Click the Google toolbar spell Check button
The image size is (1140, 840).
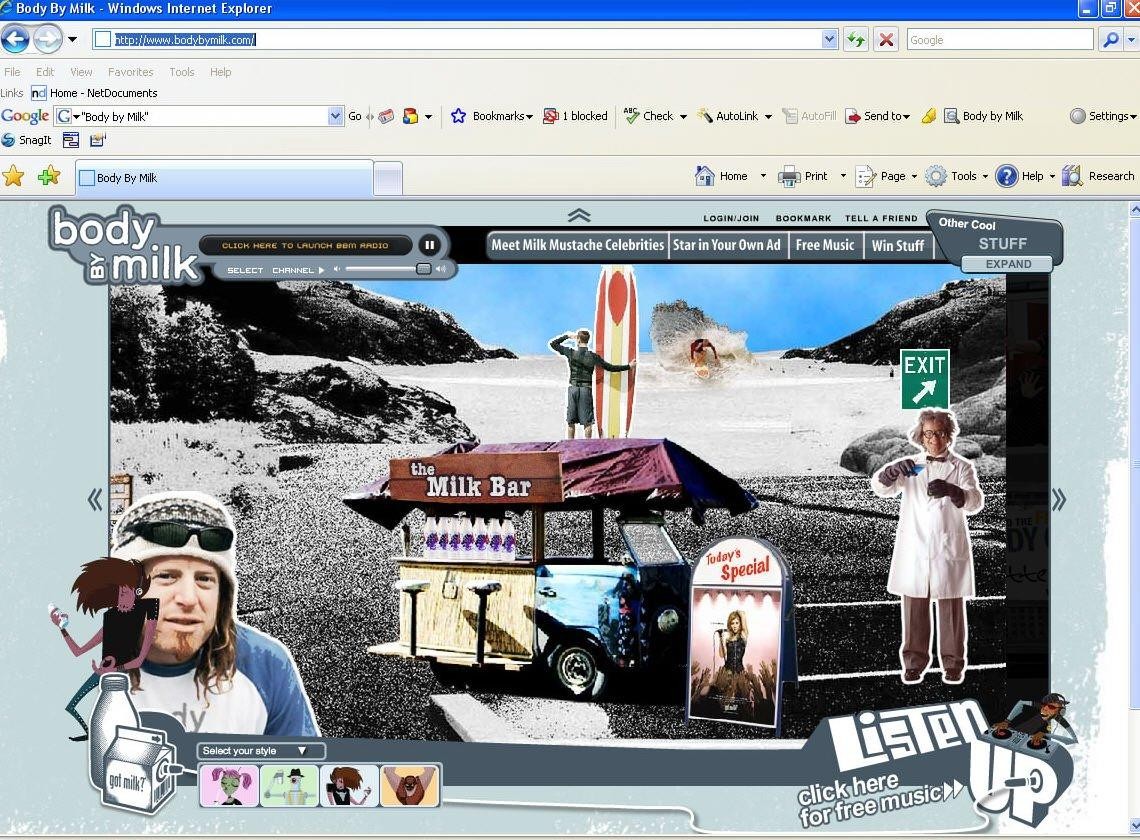coord(648,116)
